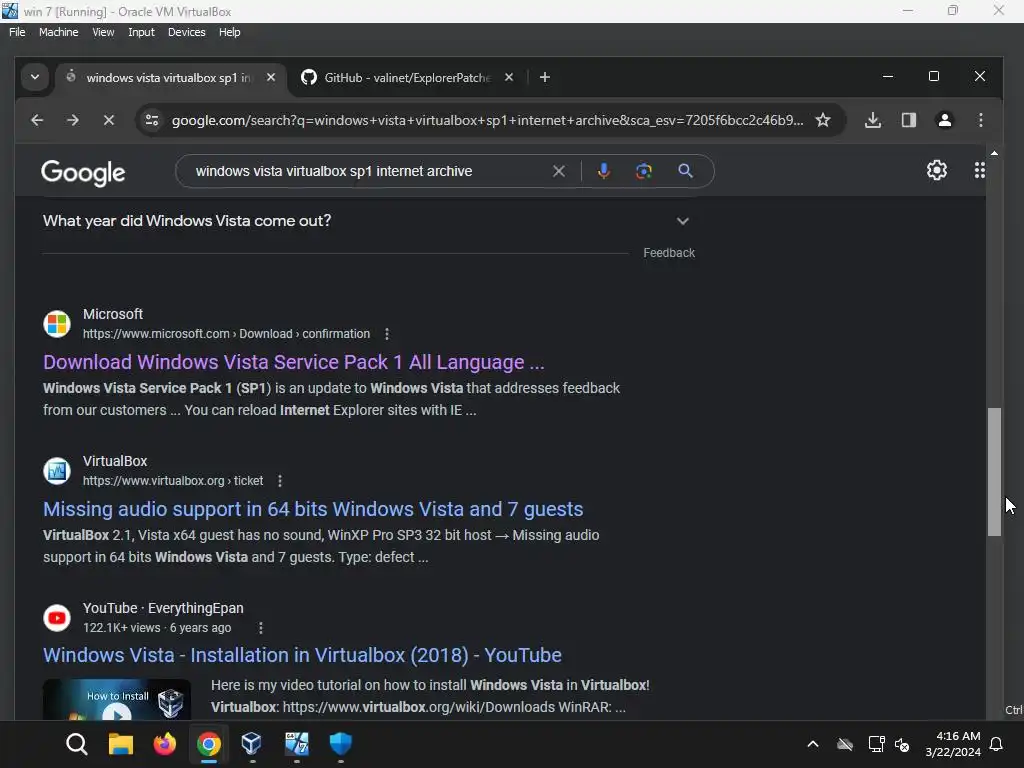Click the forward navigation arrow
Image resolution: width=1024 pixels, height=768 pixels.
click(72, 120)
